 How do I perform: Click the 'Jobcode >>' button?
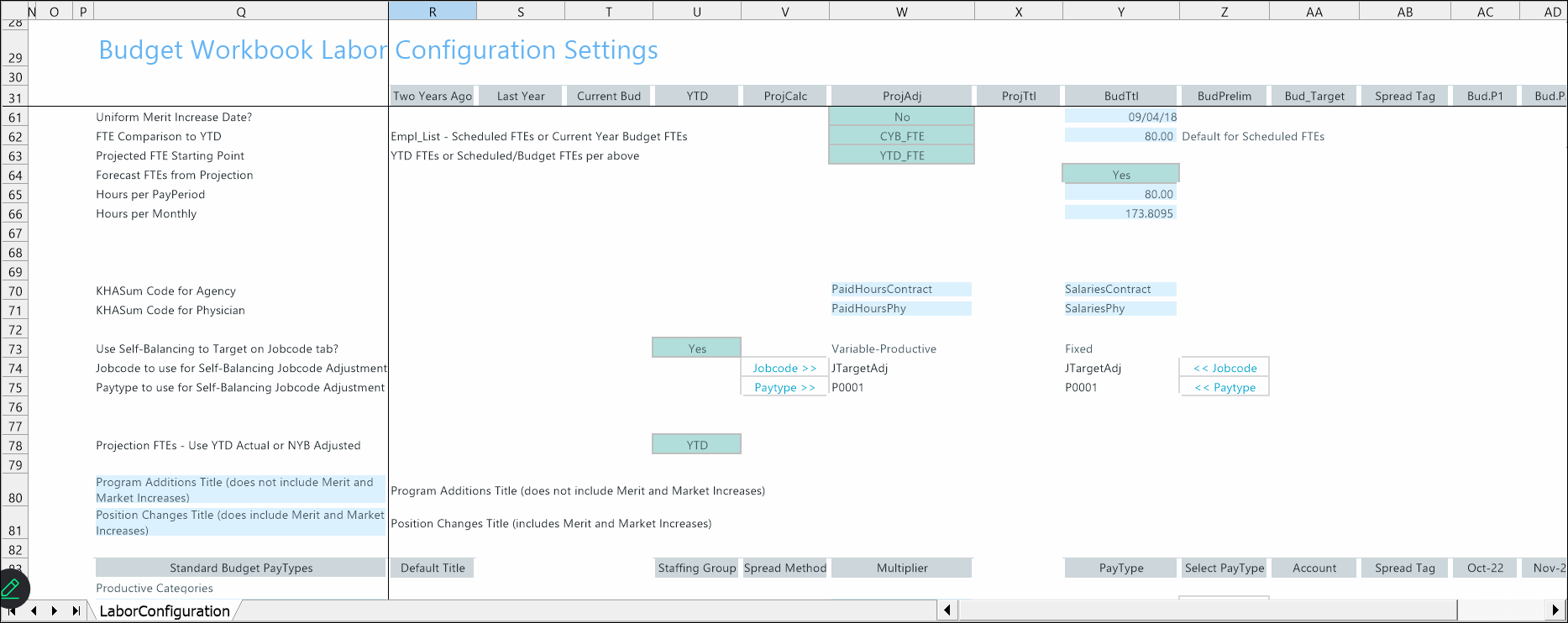[784, 368]
